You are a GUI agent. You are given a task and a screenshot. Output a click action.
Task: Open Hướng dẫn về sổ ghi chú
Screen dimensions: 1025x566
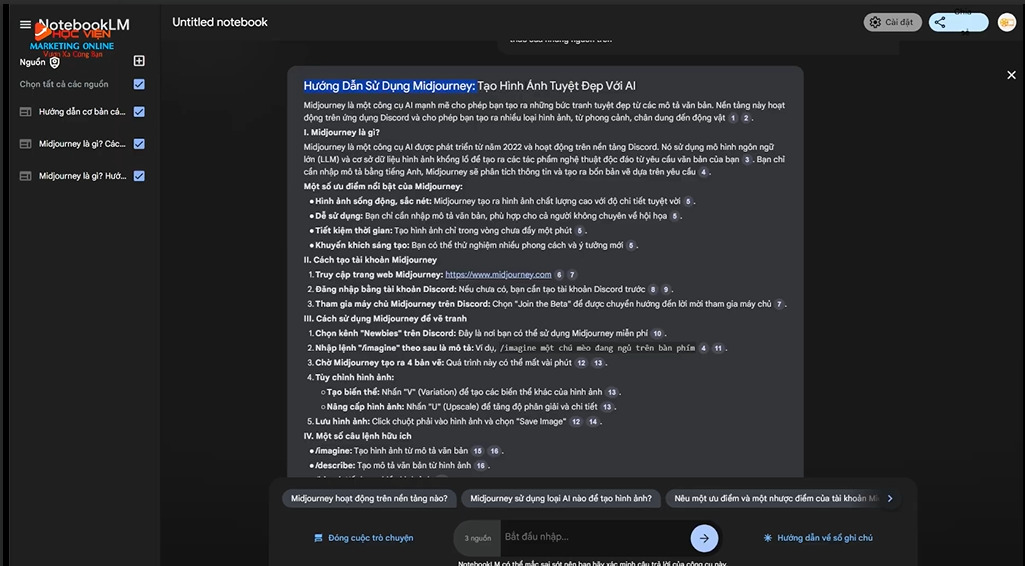pos(818,538)
